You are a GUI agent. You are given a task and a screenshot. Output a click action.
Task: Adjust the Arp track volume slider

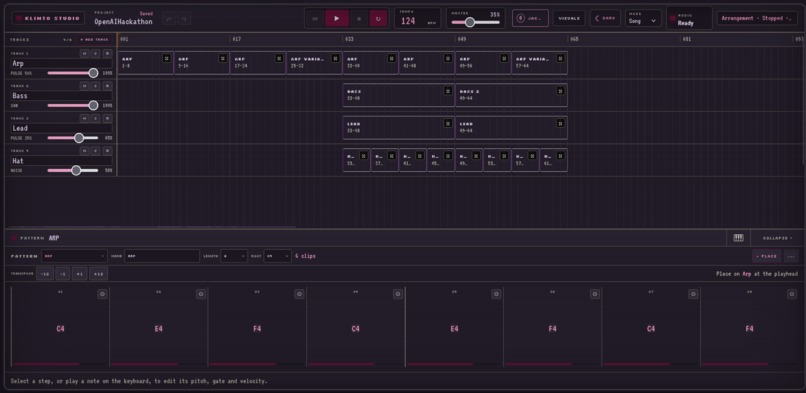click(72, 73)
